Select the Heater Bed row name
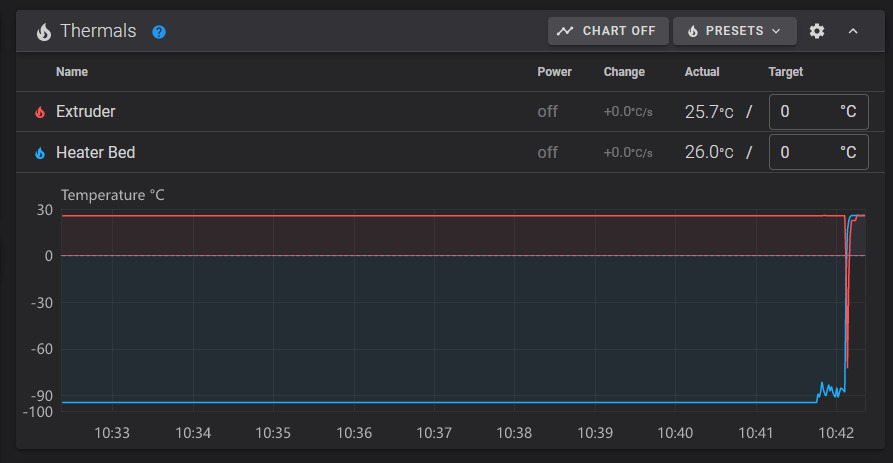This screenshot has width=893, height=463. (x=96, y=152)
